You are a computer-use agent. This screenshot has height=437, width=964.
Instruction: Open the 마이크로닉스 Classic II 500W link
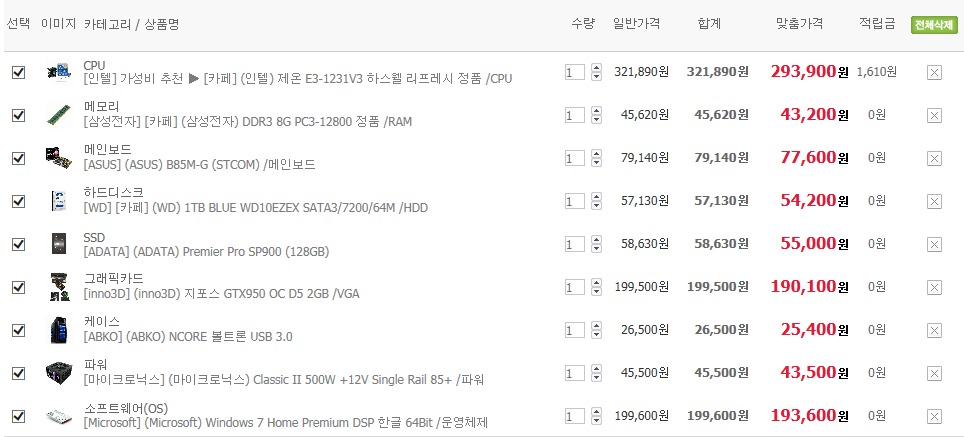pyautogui.click(x=283, y=380)
